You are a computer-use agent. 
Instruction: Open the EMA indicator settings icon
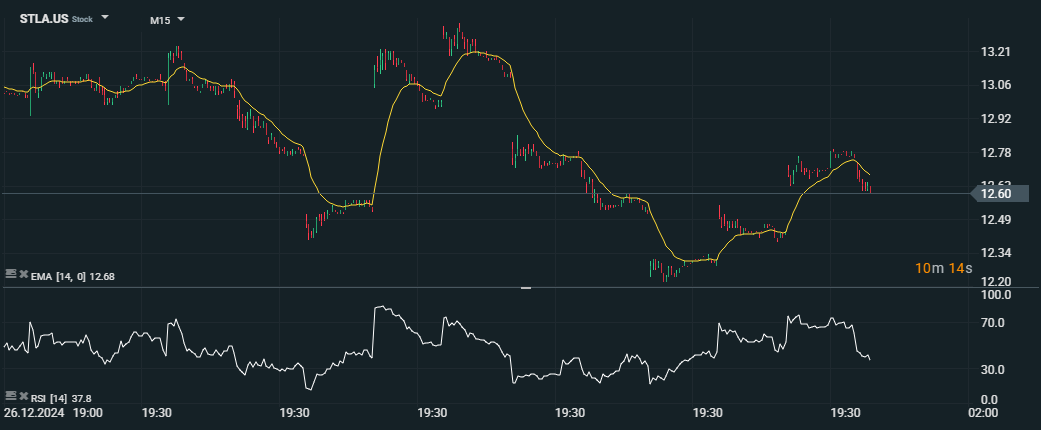click(x=10, y=273)
